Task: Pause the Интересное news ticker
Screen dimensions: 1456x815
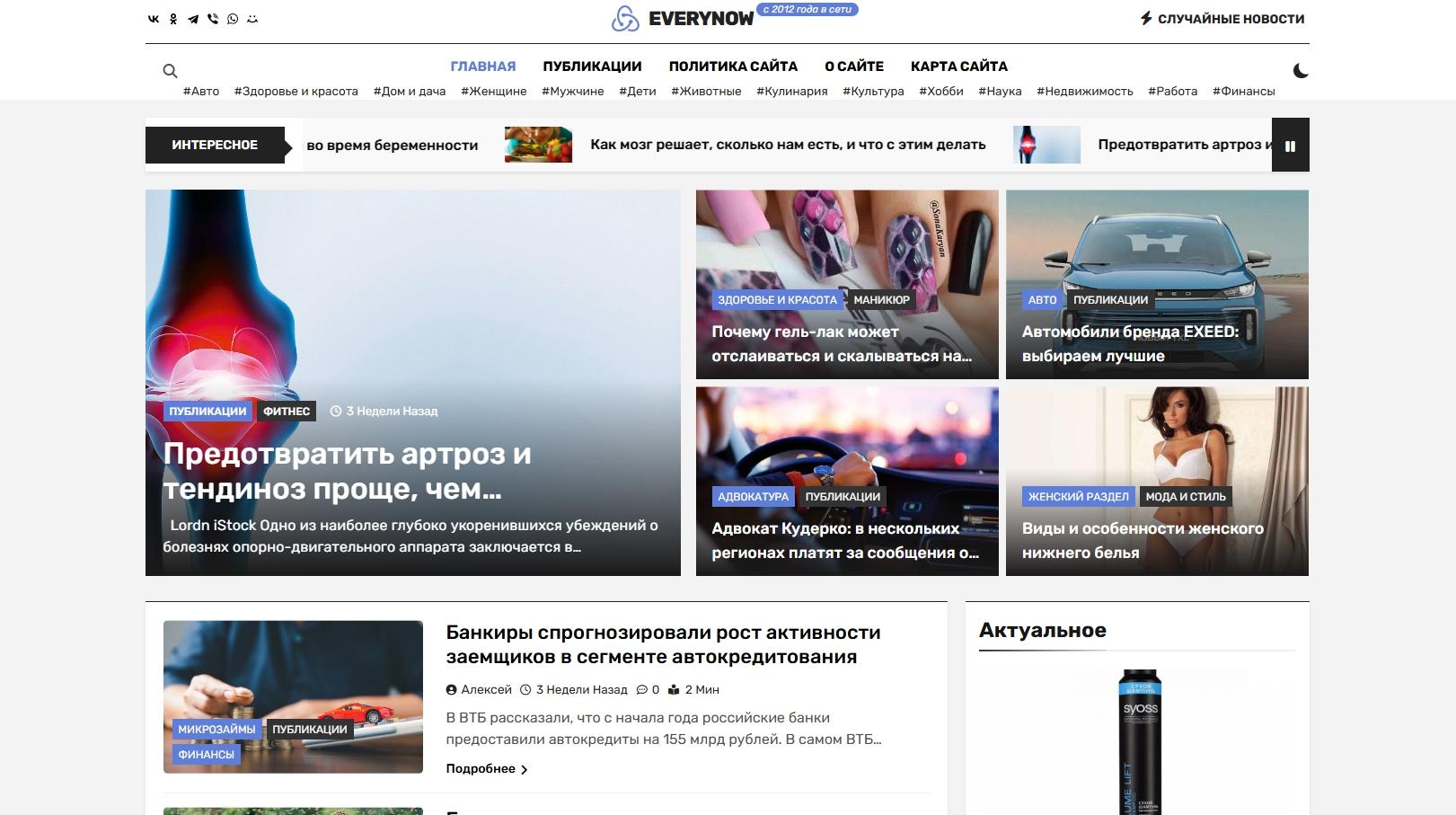Action: pyautogui.click(x=1291, y=145)
